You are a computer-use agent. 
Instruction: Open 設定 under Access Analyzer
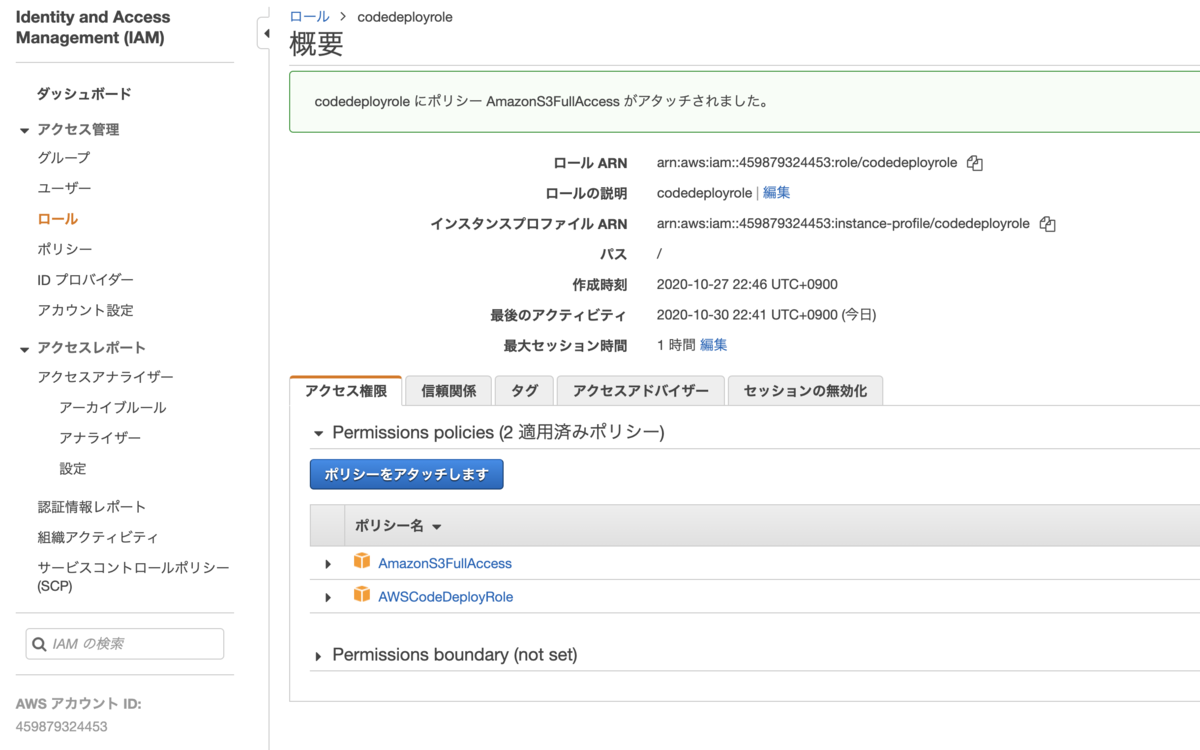tap(72, 468)
